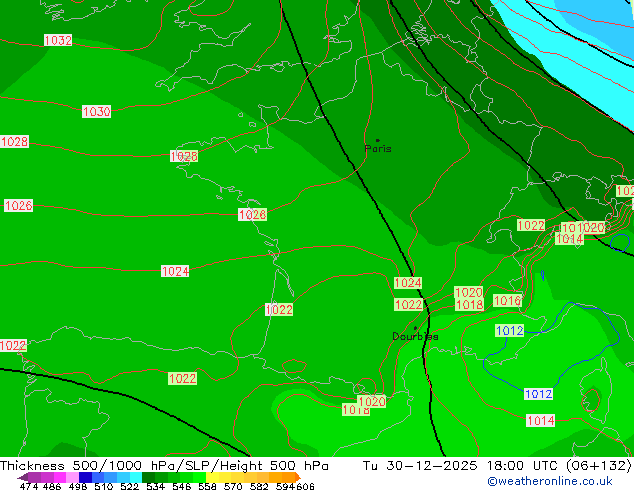Click the Paris city label
Viewport: 634px width, 490px height.
378,148
